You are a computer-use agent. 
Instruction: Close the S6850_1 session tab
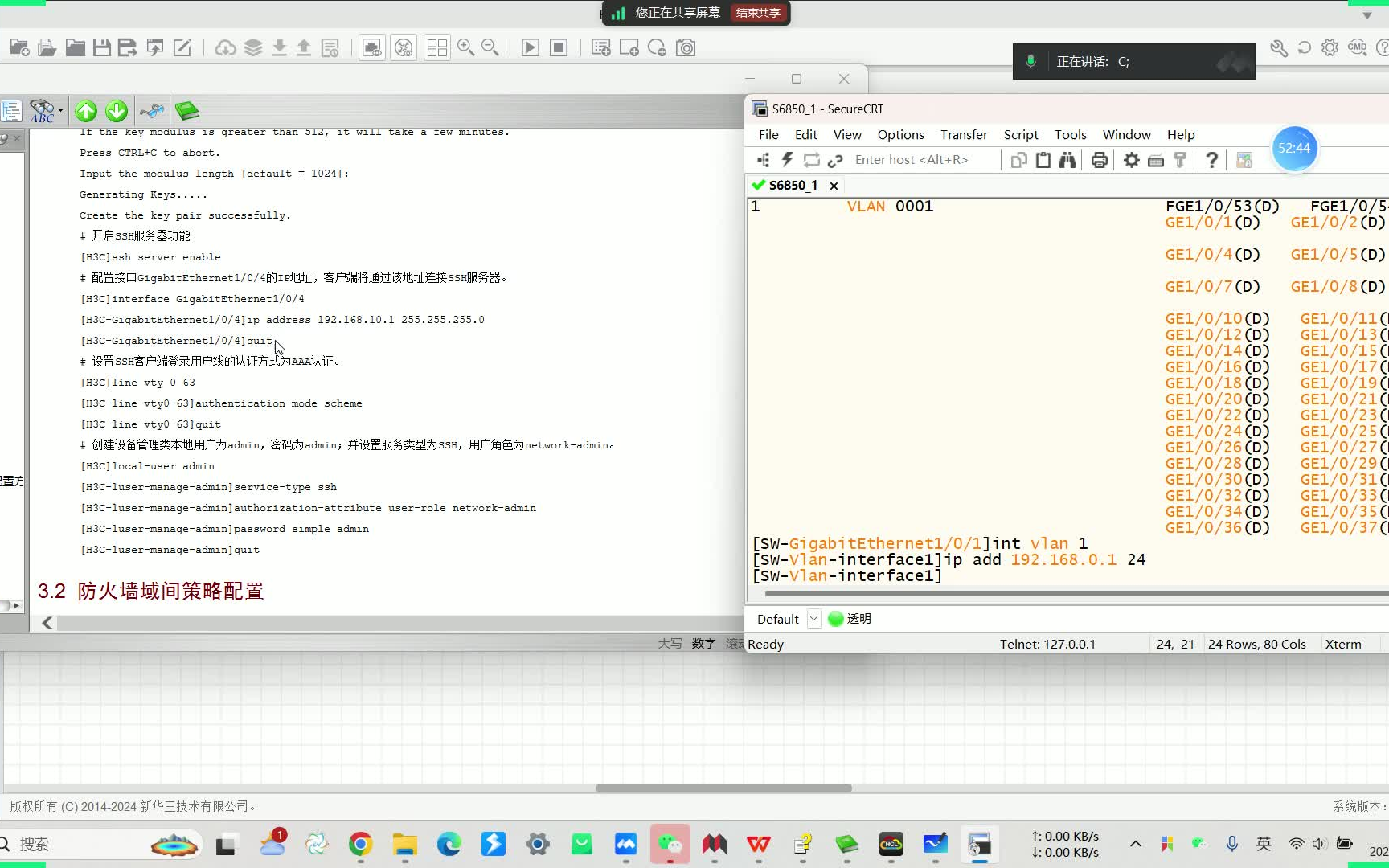(834, 186)
